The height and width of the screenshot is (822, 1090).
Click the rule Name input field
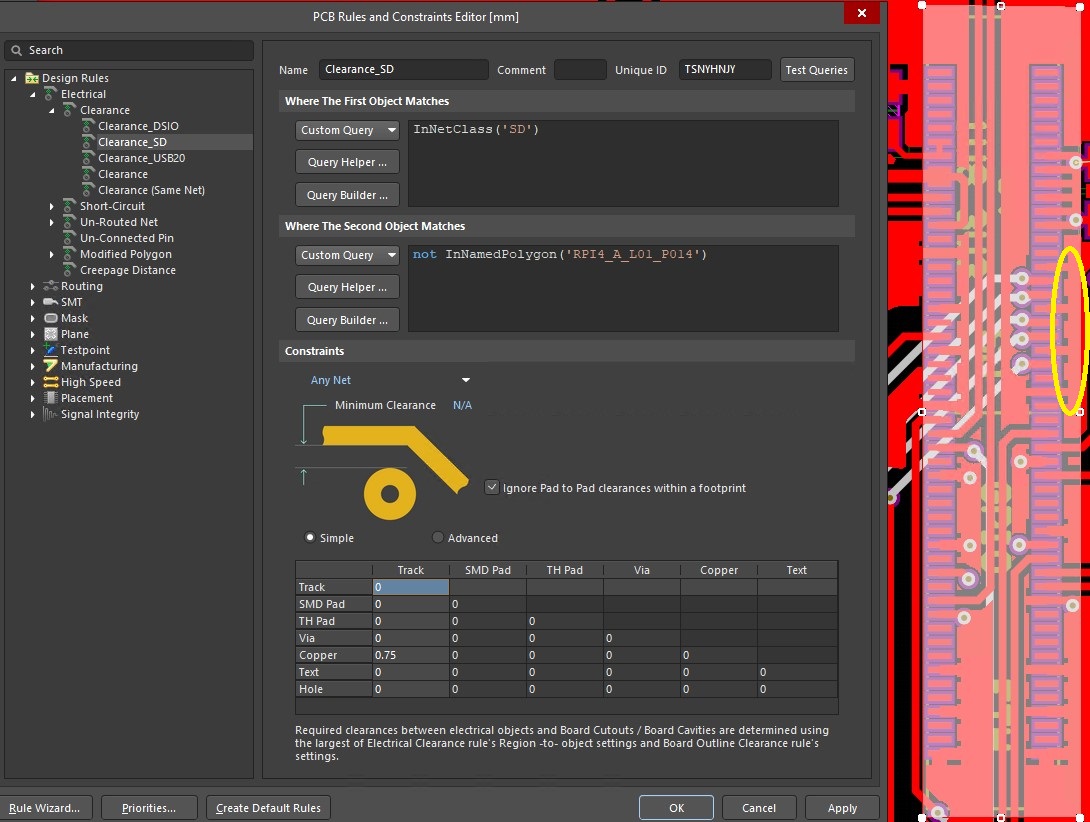(403, 70)
